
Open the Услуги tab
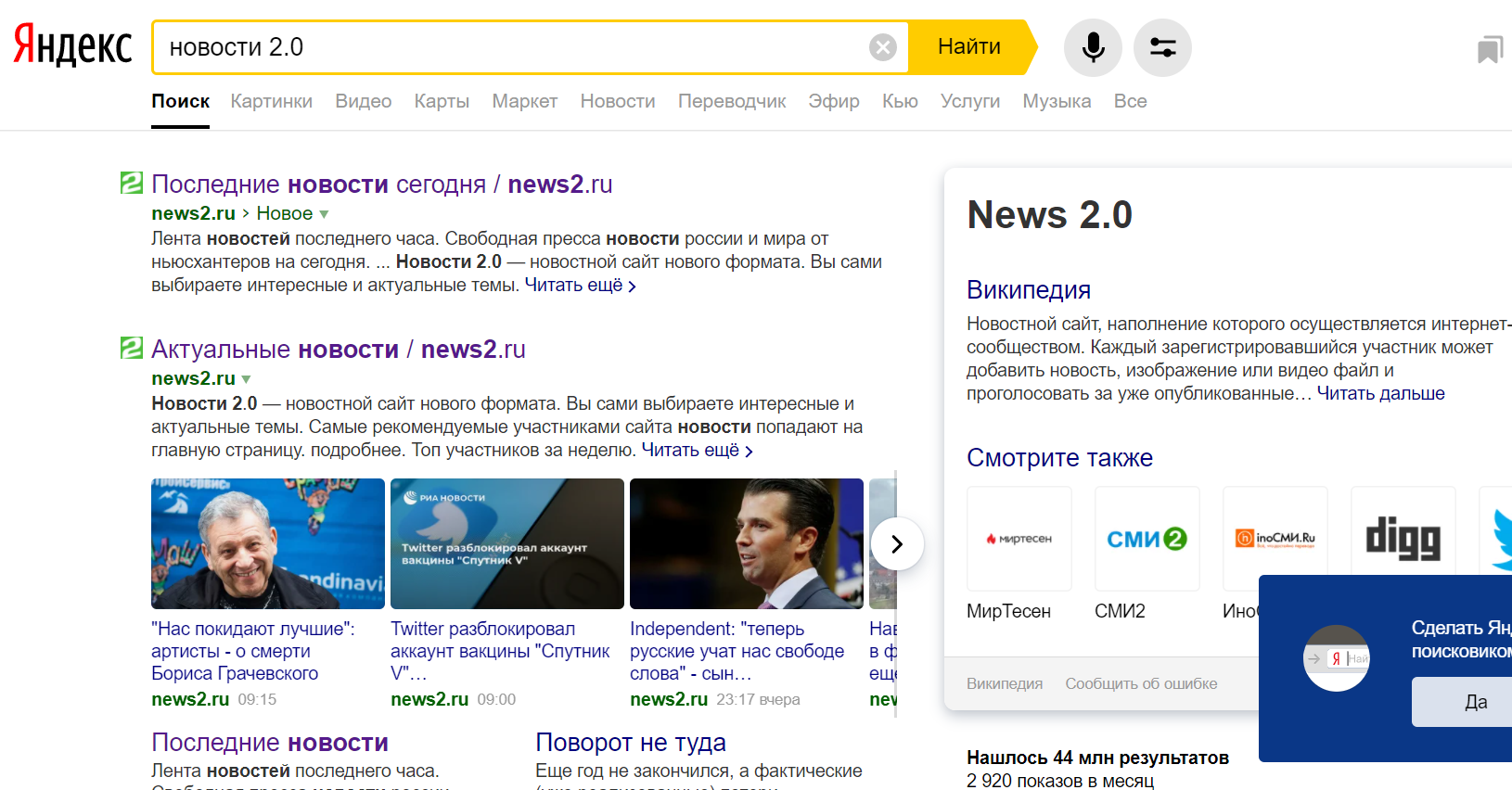(970, 101)
